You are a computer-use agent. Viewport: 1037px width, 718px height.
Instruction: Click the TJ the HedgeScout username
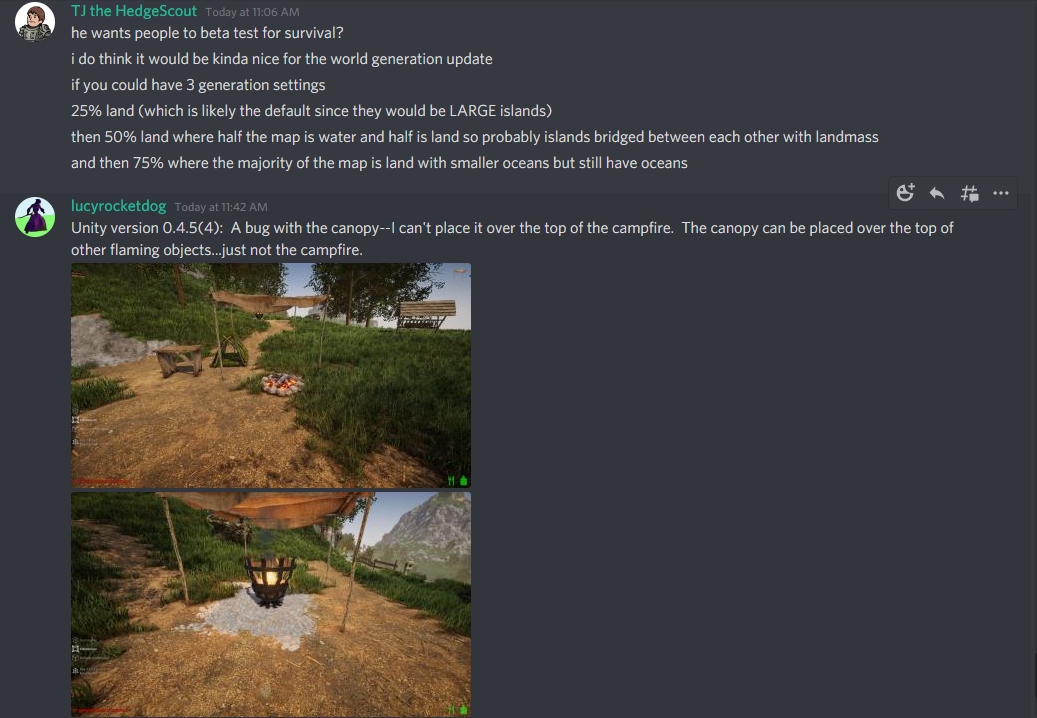[134, 11]
